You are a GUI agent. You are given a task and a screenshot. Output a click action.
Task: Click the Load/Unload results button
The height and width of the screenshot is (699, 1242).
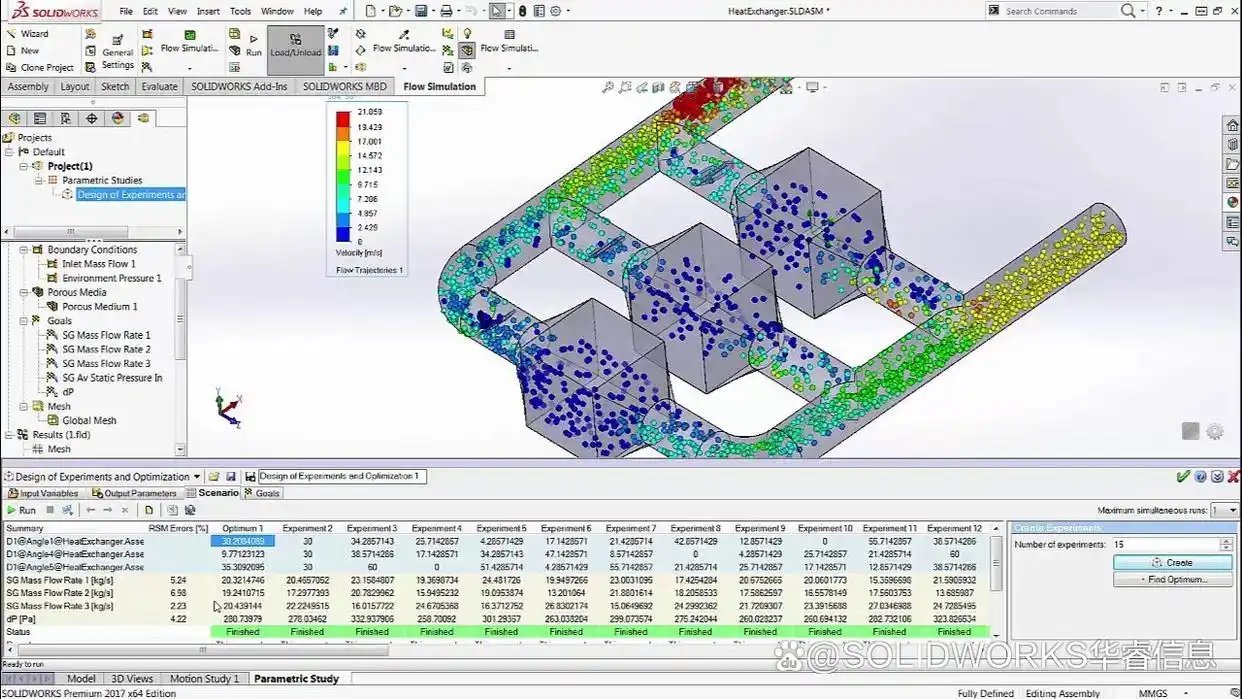pyautogui.click(x=295, y=49)
